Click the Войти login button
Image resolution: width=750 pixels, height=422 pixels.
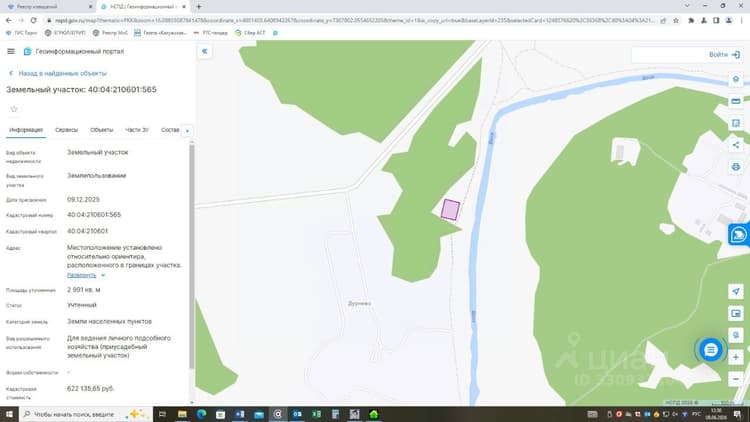coord(724,55)
